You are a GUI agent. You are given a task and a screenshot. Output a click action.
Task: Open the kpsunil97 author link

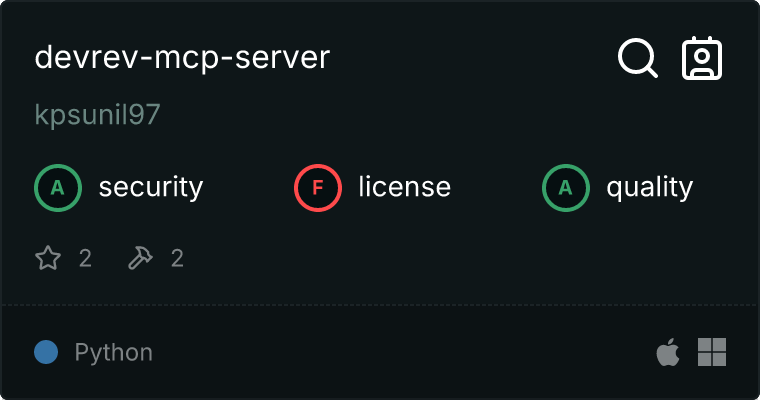pos(97,115)
